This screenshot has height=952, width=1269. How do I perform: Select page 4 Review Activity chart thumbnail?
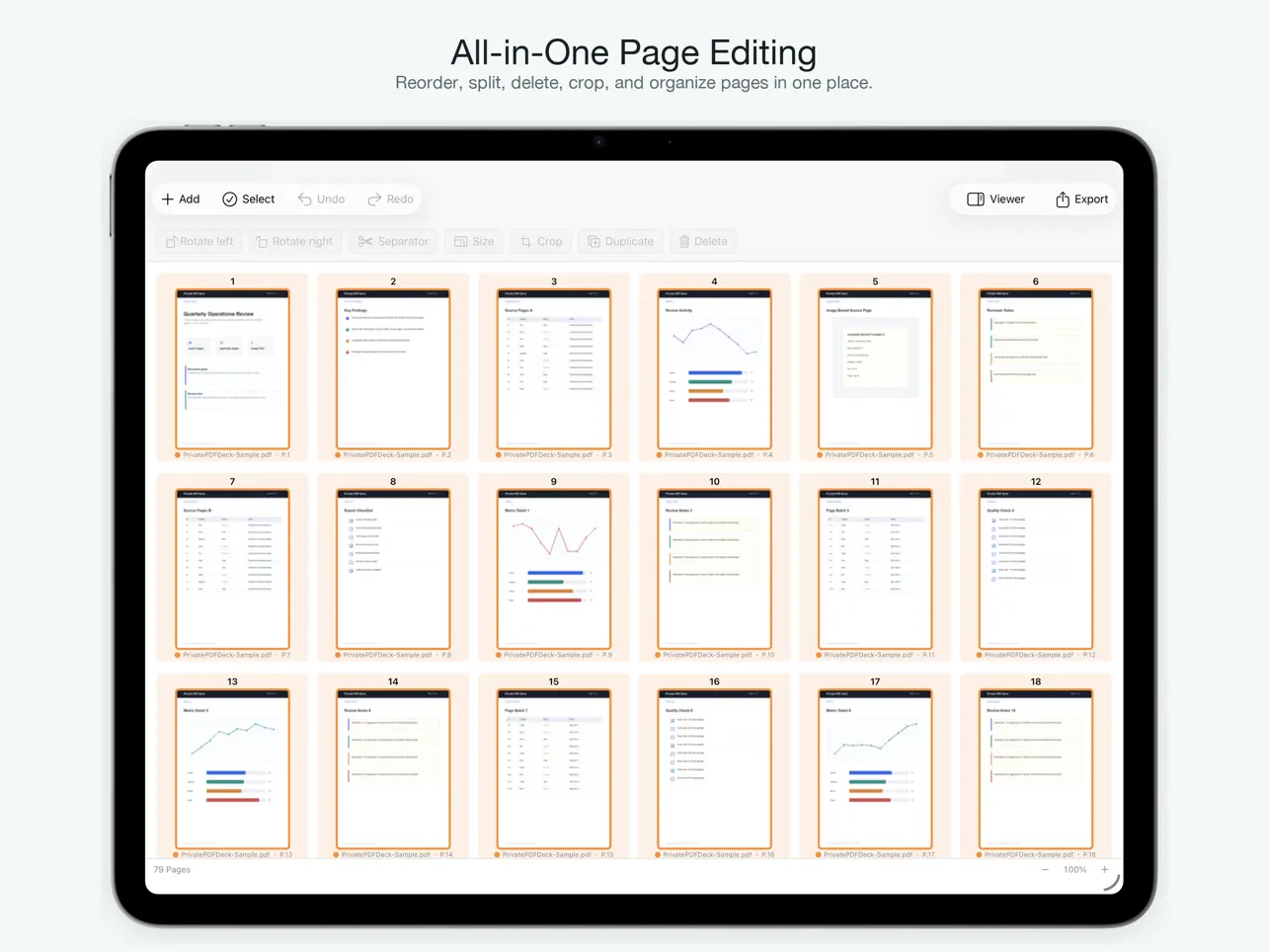tap(714, 369)
